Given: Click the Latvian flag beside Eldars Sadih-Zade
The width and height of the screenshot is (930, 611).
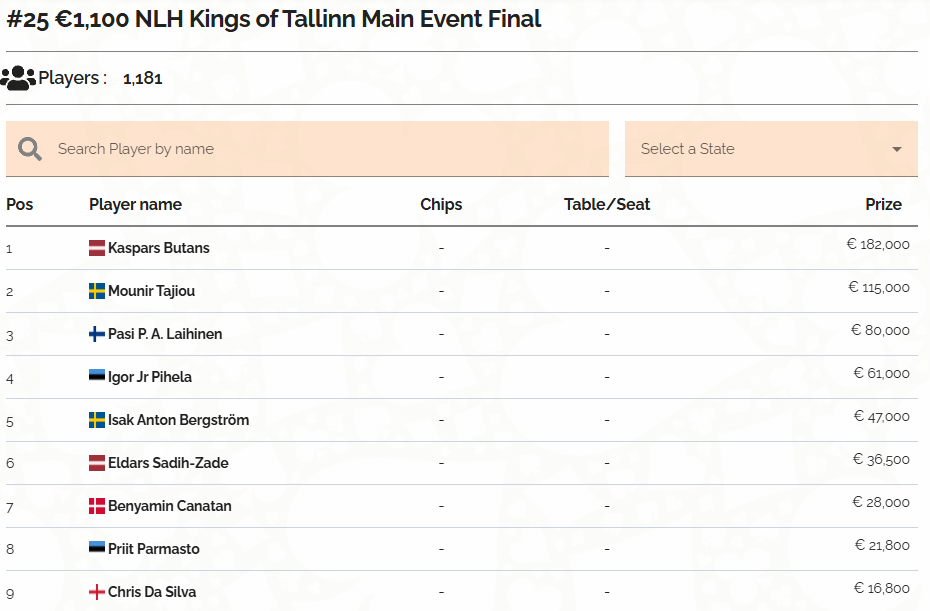Looking at the screenshot, I should pyautogui.click(x=97, y=463).
